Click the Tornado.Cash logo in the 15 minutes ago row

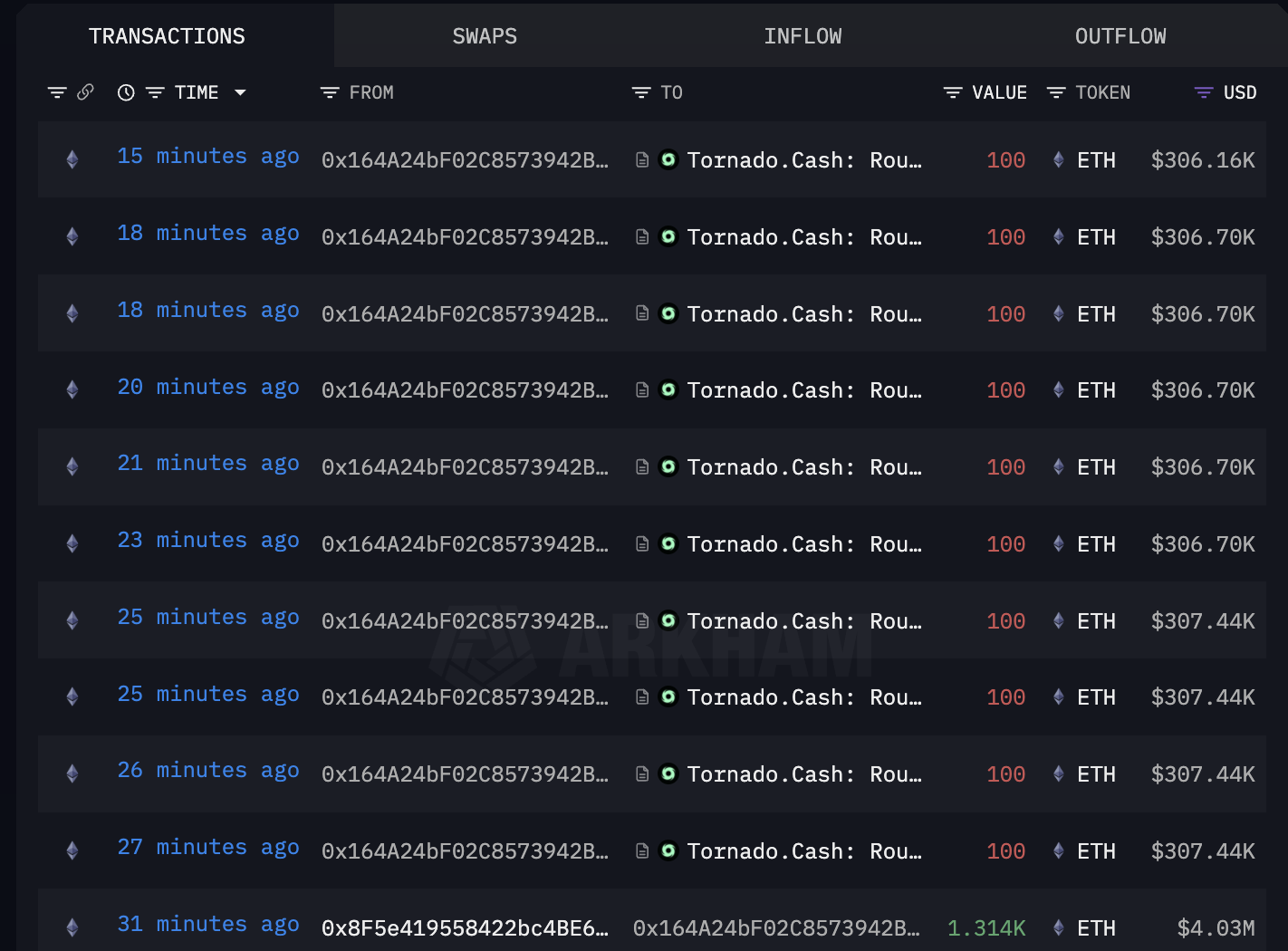(668, 160)
